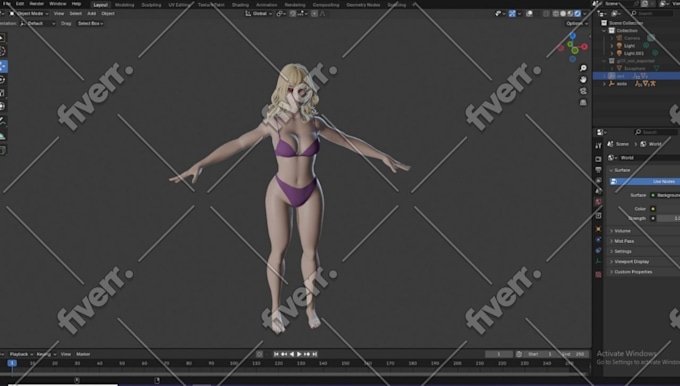Image resolution: width=680 pixels, height=386 pixels.
Task: Switch to the Shading workspace tab
Action: [x=240, y=5]
